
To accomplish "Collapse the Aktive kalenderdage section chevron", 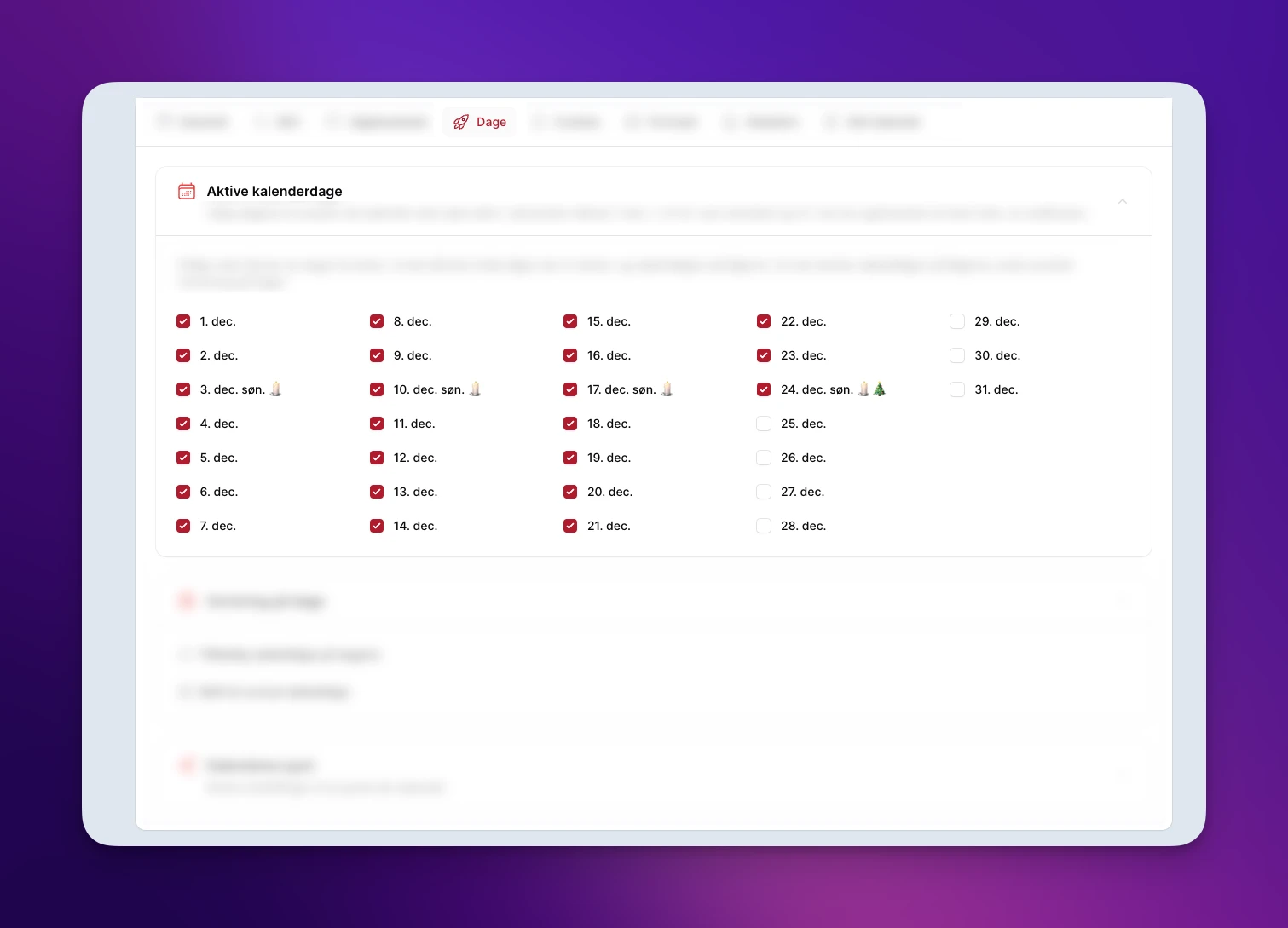I will [x=1122, y=201].
